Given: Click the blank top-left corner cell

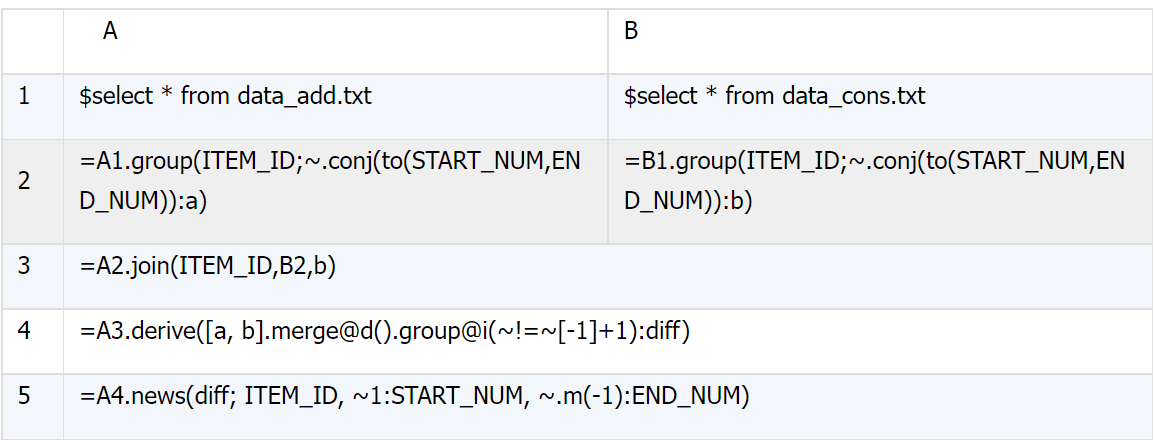Looking at the screenshot, I should (32, 41).
